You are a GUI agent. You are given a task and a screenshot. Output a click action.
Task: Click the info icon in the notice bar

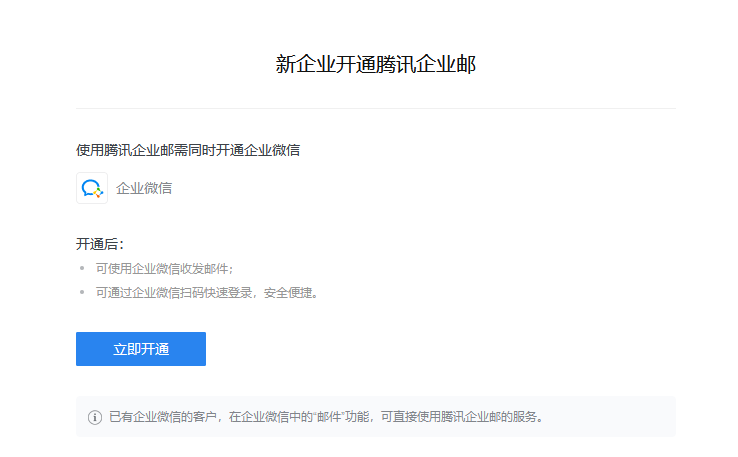[x=95, y=417]
